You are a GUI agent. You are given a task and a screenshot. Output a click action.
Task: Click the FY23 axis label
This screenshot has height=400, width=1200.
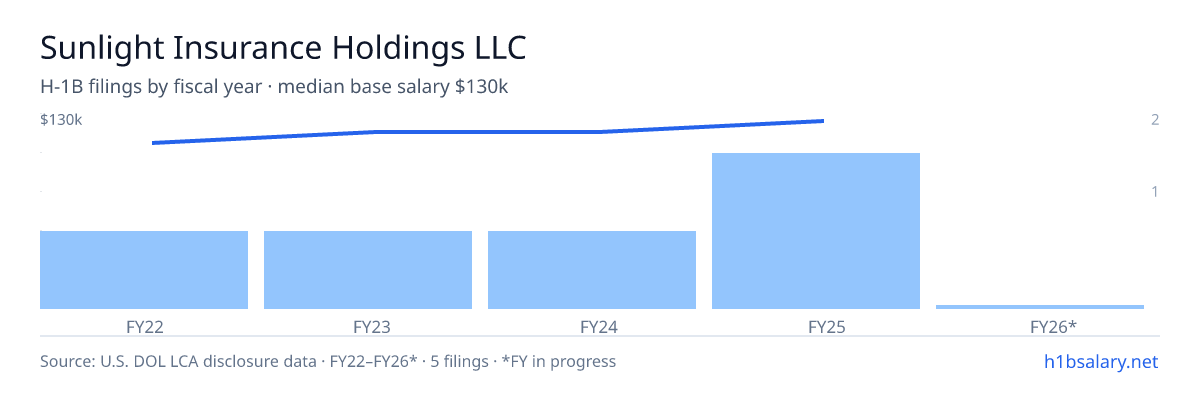[368, 326]
